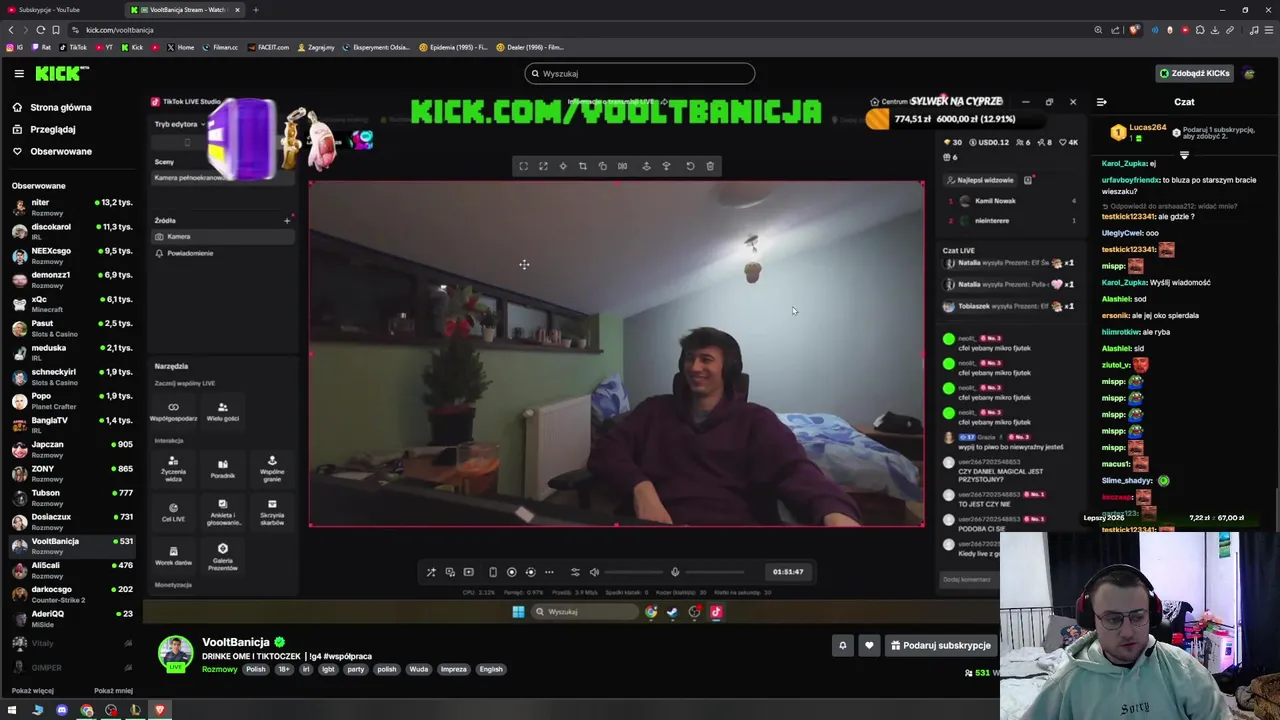This screenshot has height=720, width=1280.
Task: Click the KICK logo
Action: 62,73
